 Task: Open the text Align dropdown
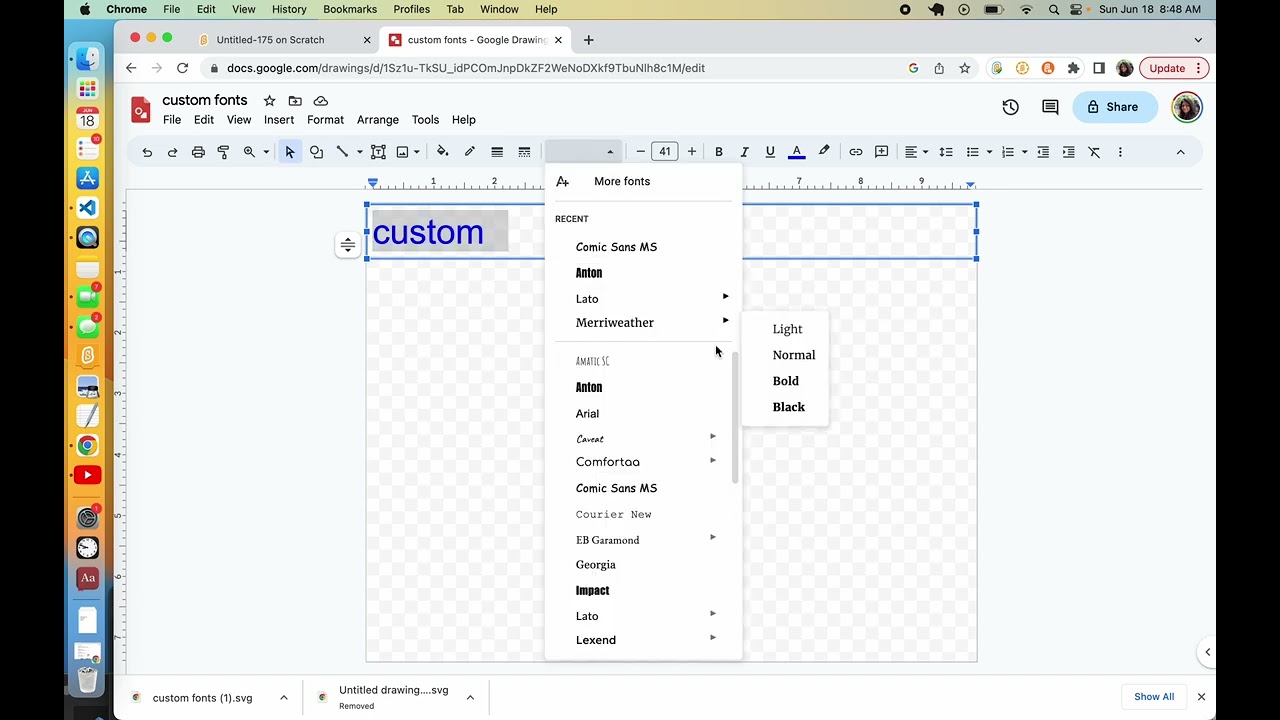point(916,152)
